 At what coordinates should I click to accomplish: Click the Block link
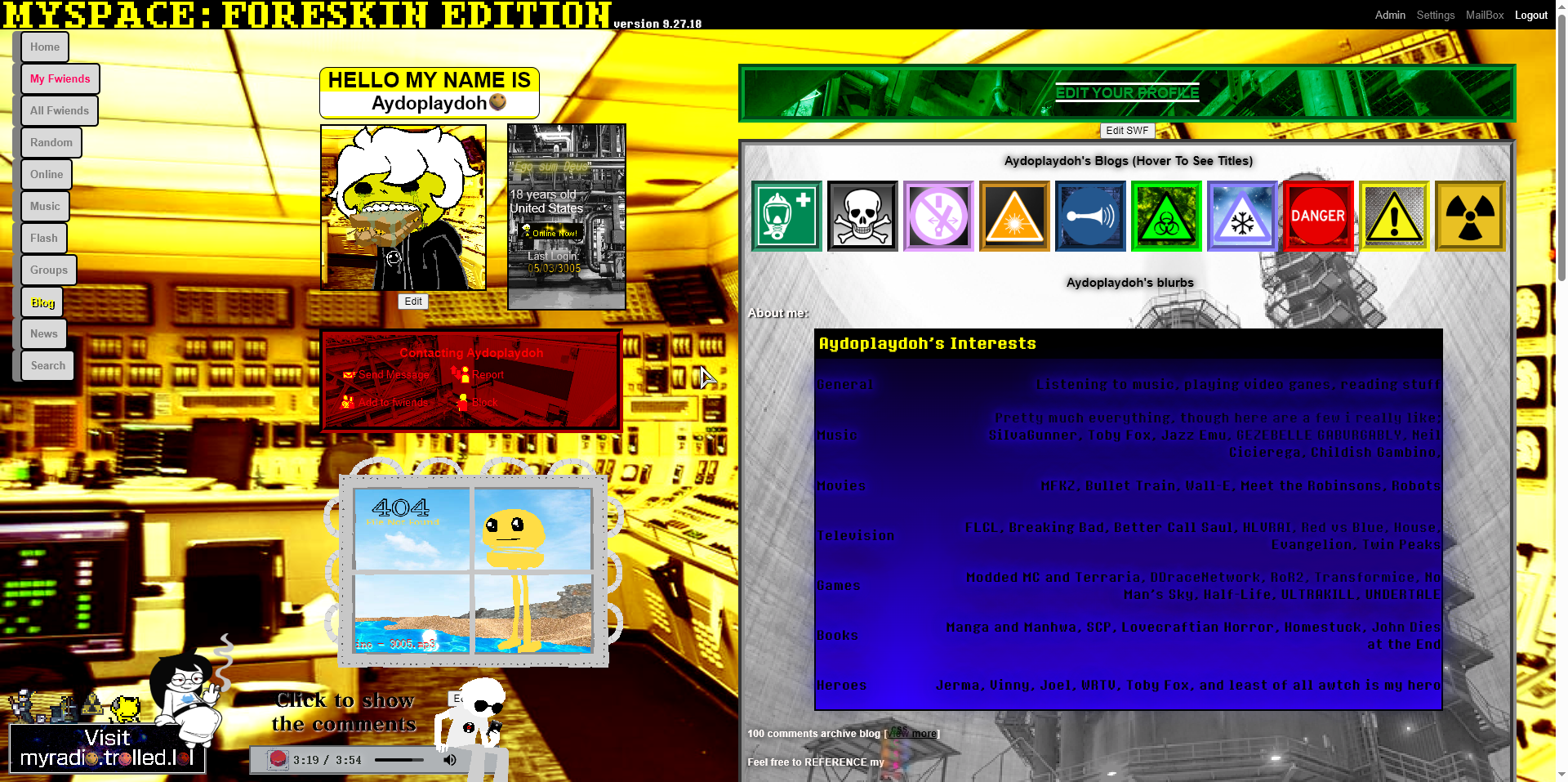pos(484,402)
